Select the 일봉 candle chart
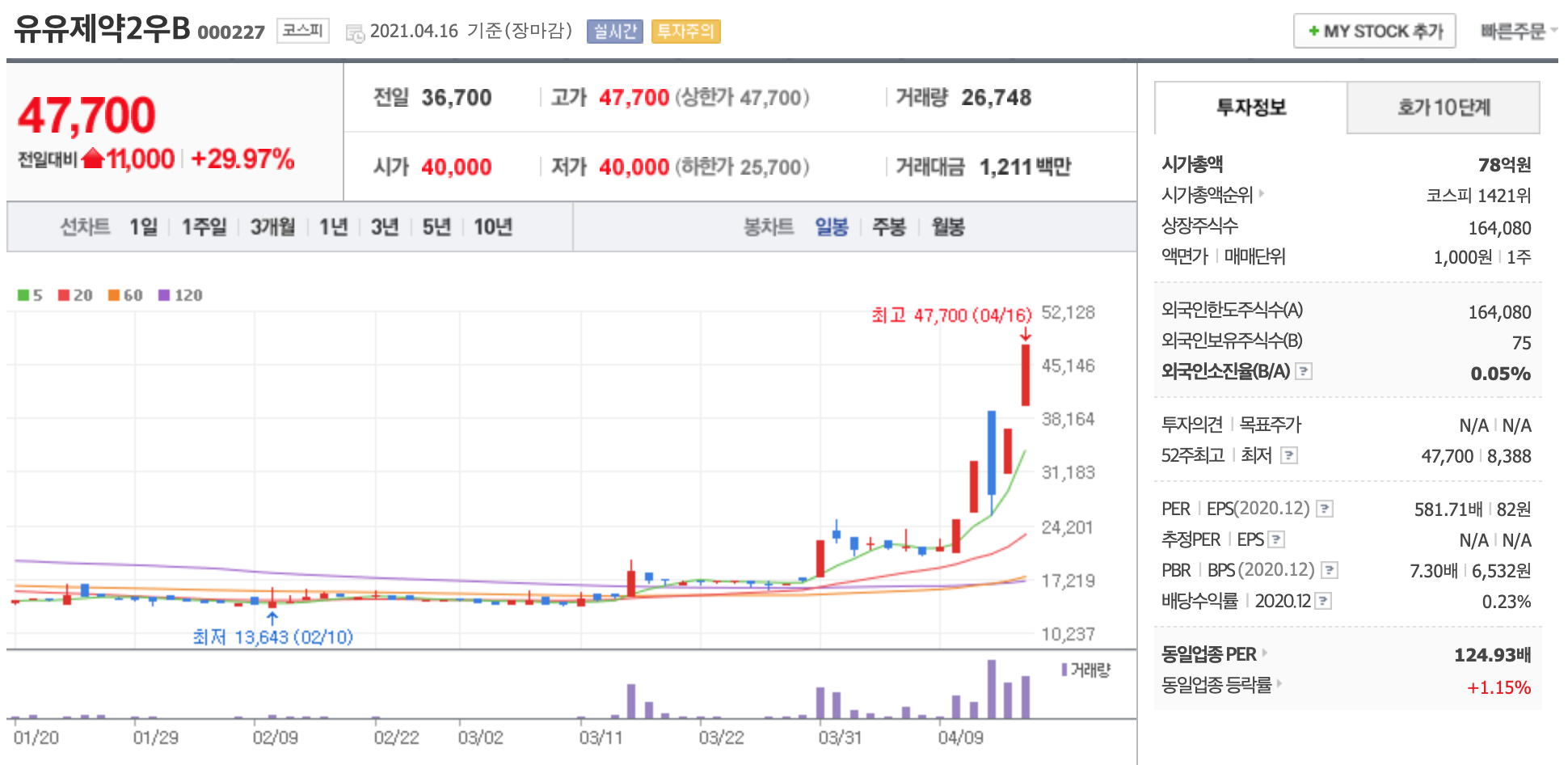Viewport: 1568px width, 765px height. click(x=832, y=226)
